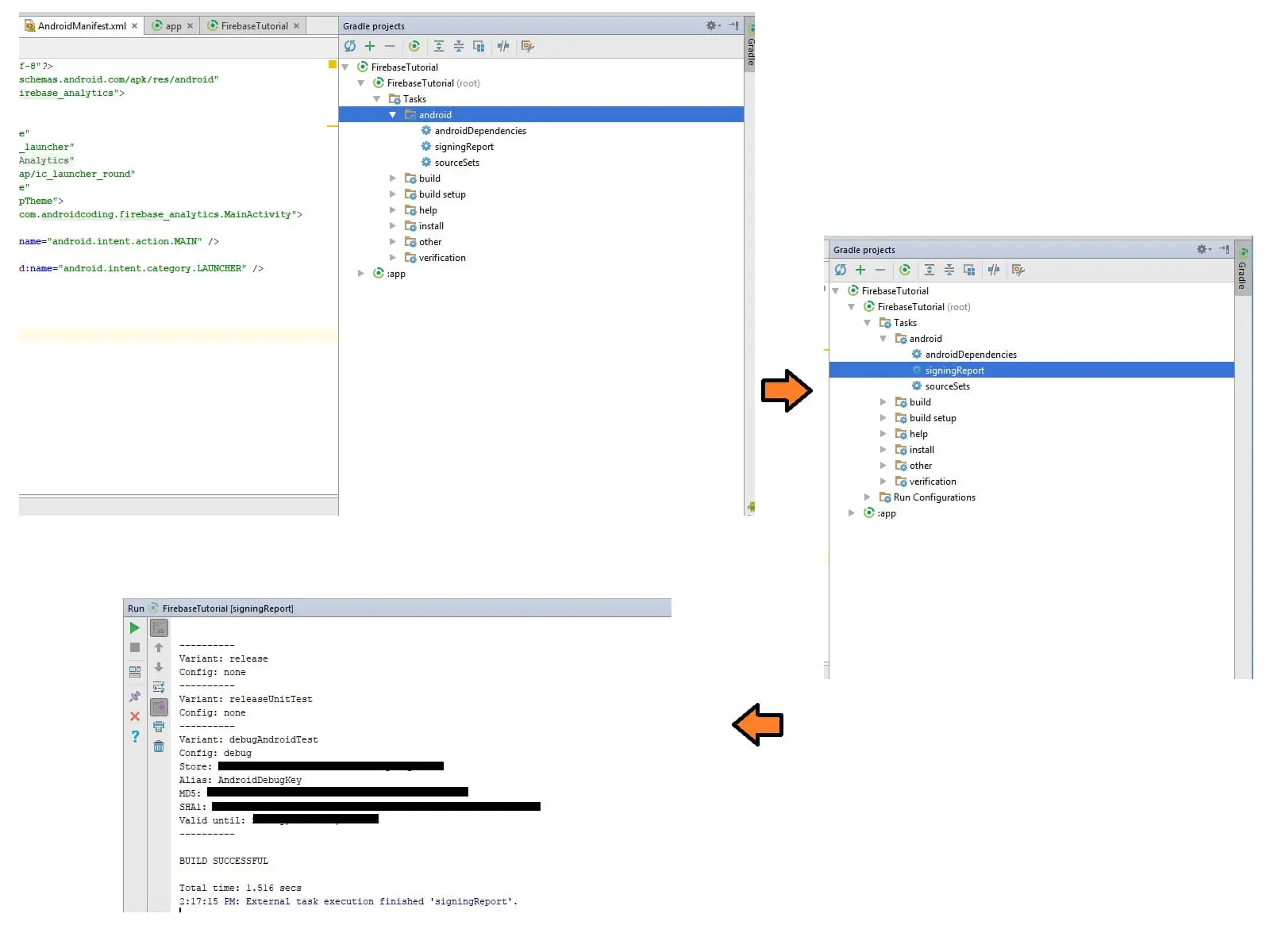1270x952 pixels.
Task: Close the AndroidManifest.xml tab
Action: 134,26
